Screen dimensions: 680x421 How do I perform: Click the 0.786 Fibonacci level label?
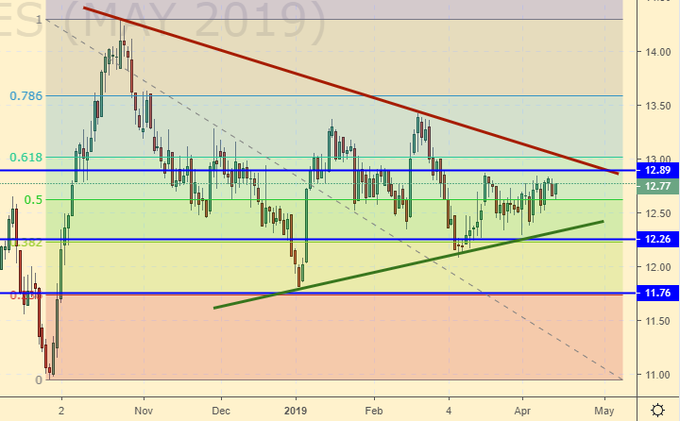pyautogui.click(x=26, y=96)
